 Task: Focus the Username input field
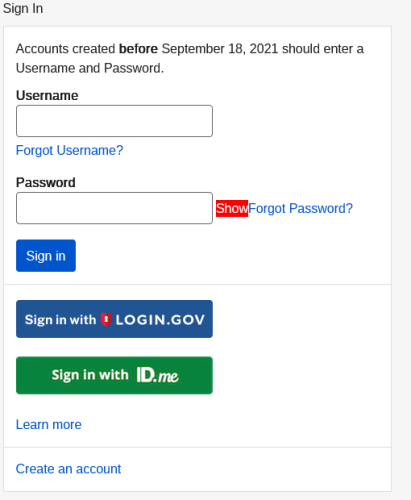point(114,121)
